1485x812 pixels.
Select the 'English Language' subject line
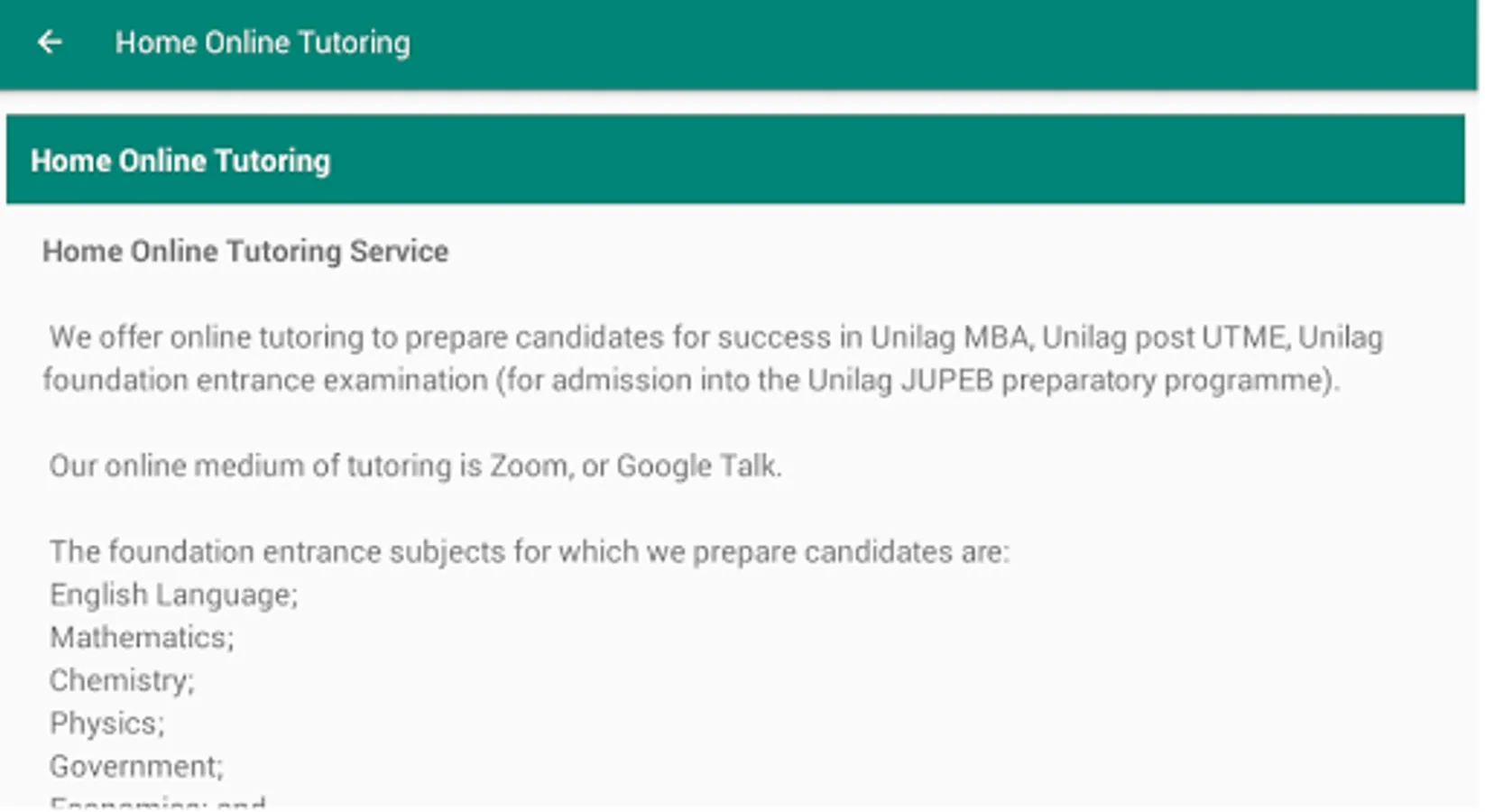click(172, 595)
